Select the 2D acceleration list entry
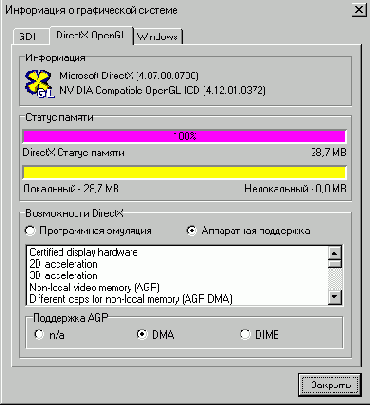Screen dimensions: 370x405 click(63, 264)
